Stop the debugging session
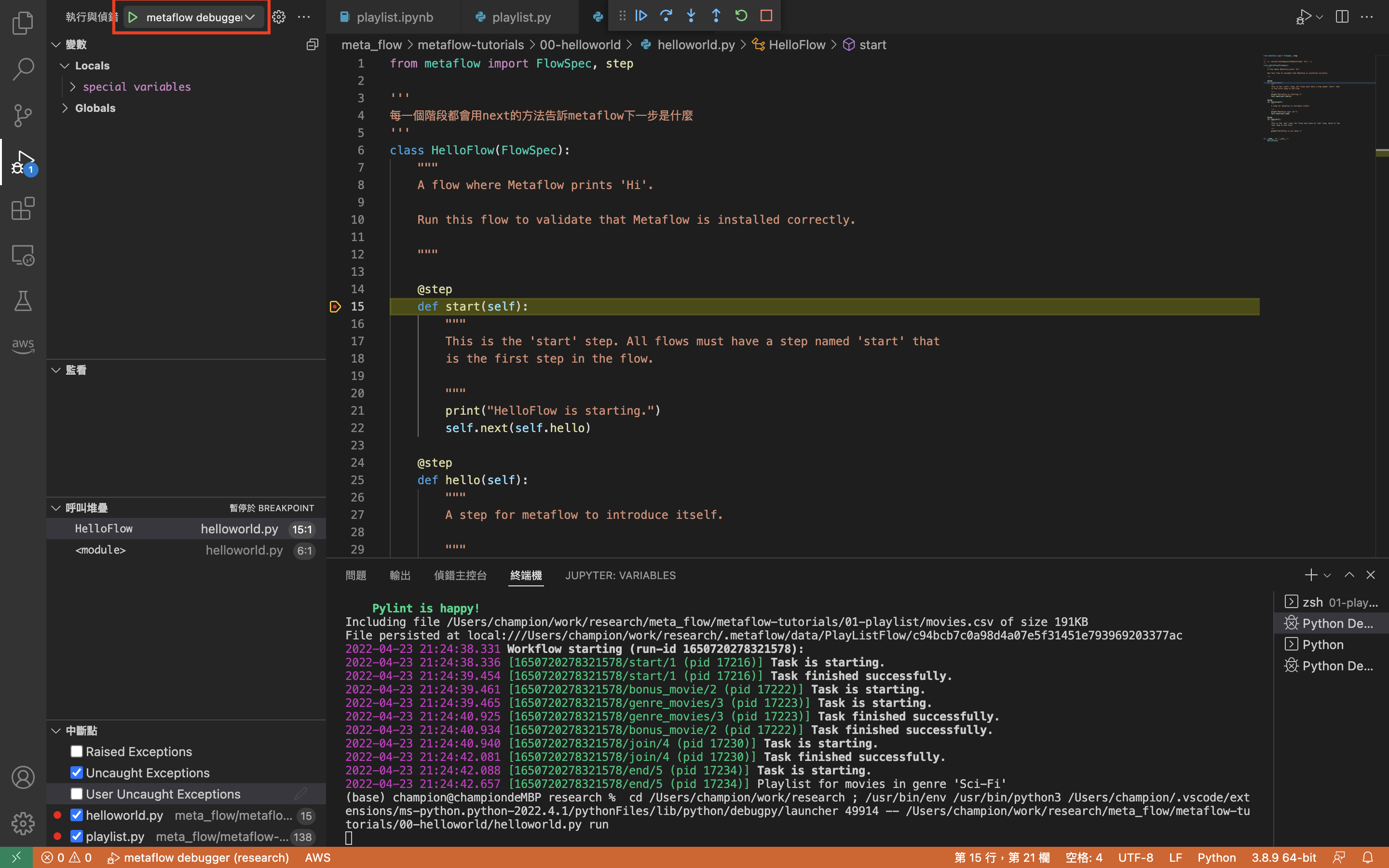 [766, 16]
